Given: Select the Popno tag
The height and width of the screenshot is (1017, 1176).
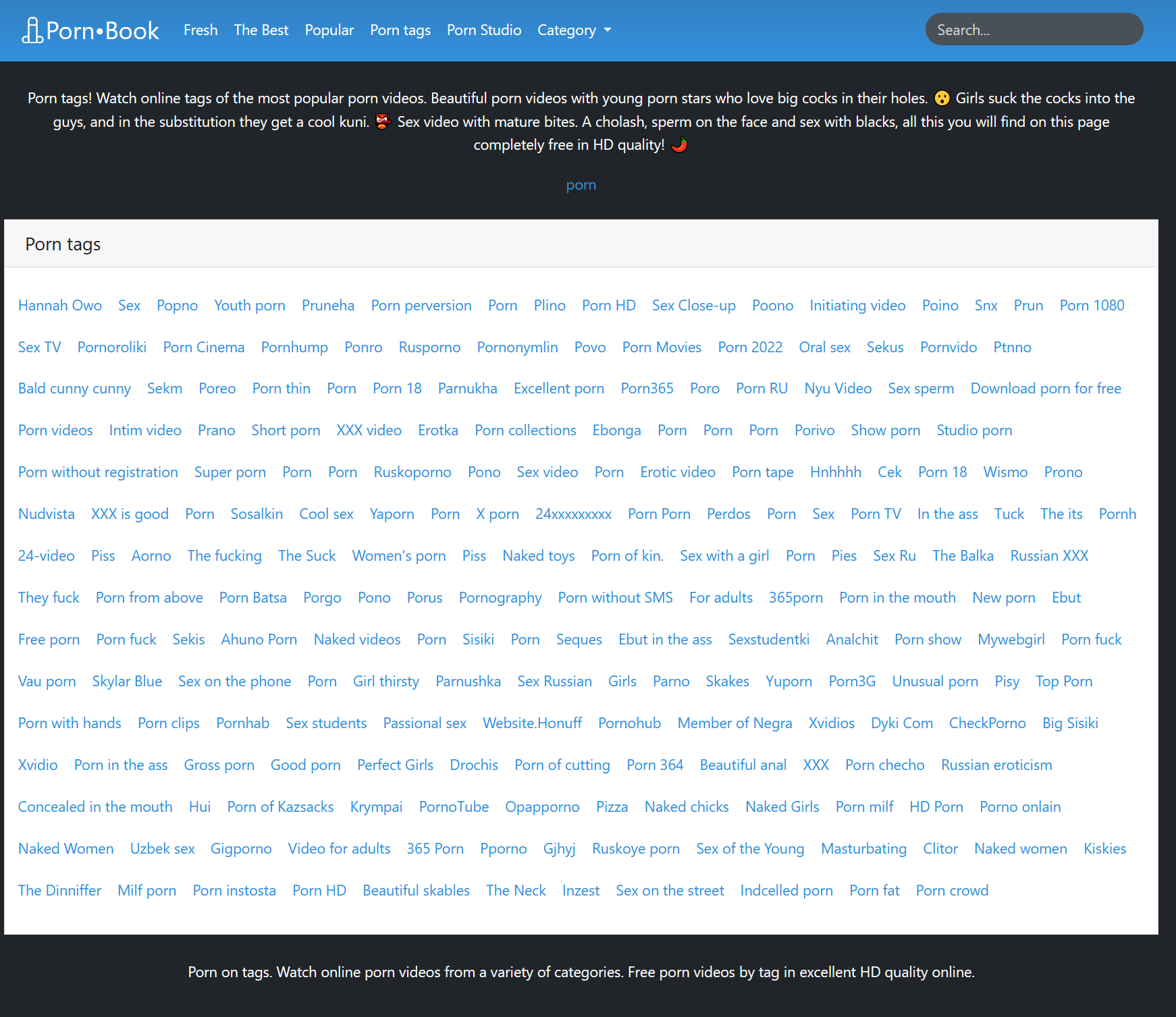Looking at the screenshot, I should 178,306.
